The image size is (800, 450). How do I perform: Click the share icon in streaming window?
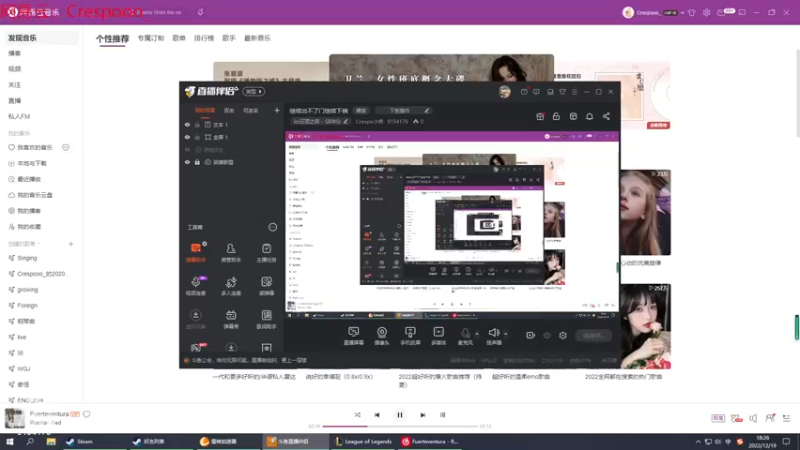point(606,116)
